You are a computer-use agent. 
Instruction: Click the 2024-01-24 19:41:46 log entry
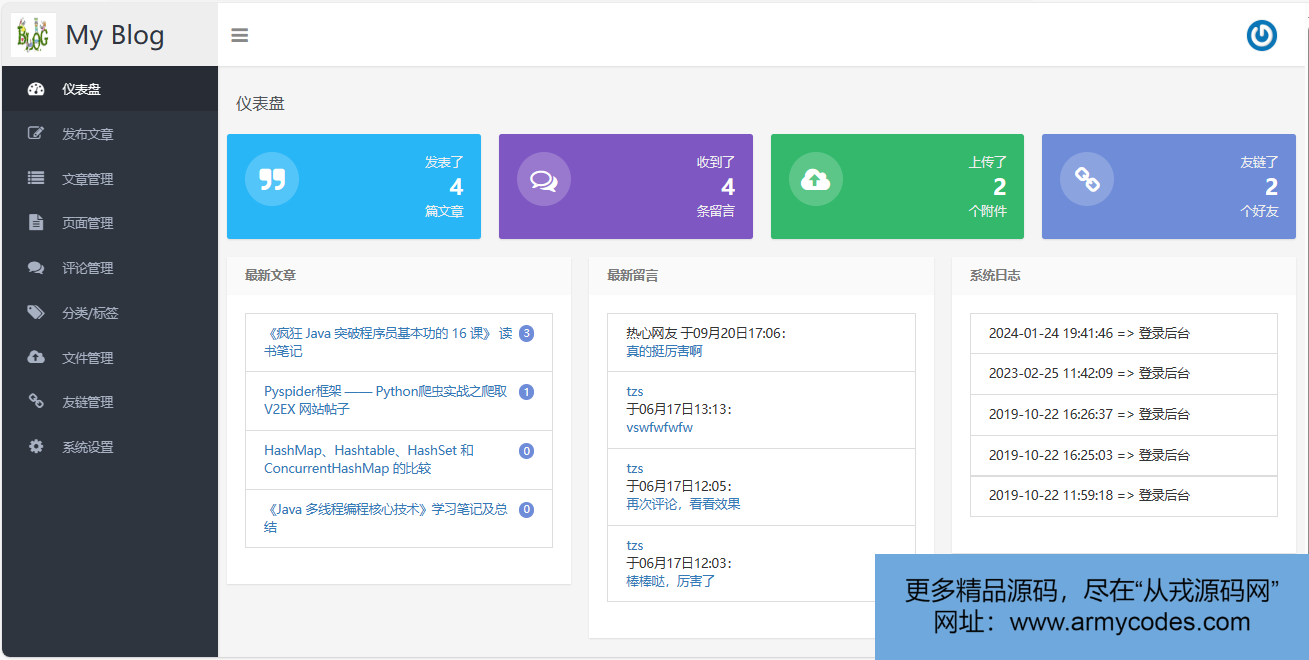coord(1089,333)
